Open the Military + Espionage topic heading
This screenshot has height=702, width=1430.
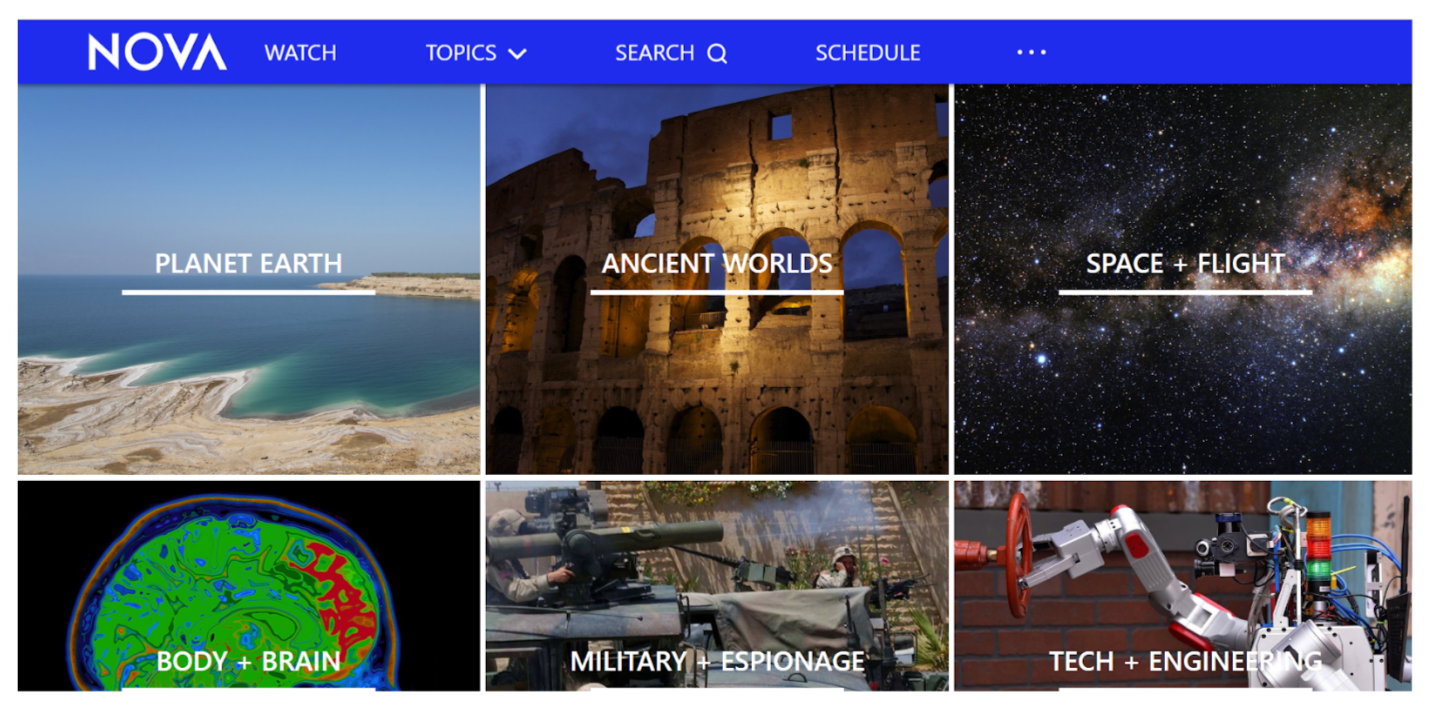click(x=716, y=661)
